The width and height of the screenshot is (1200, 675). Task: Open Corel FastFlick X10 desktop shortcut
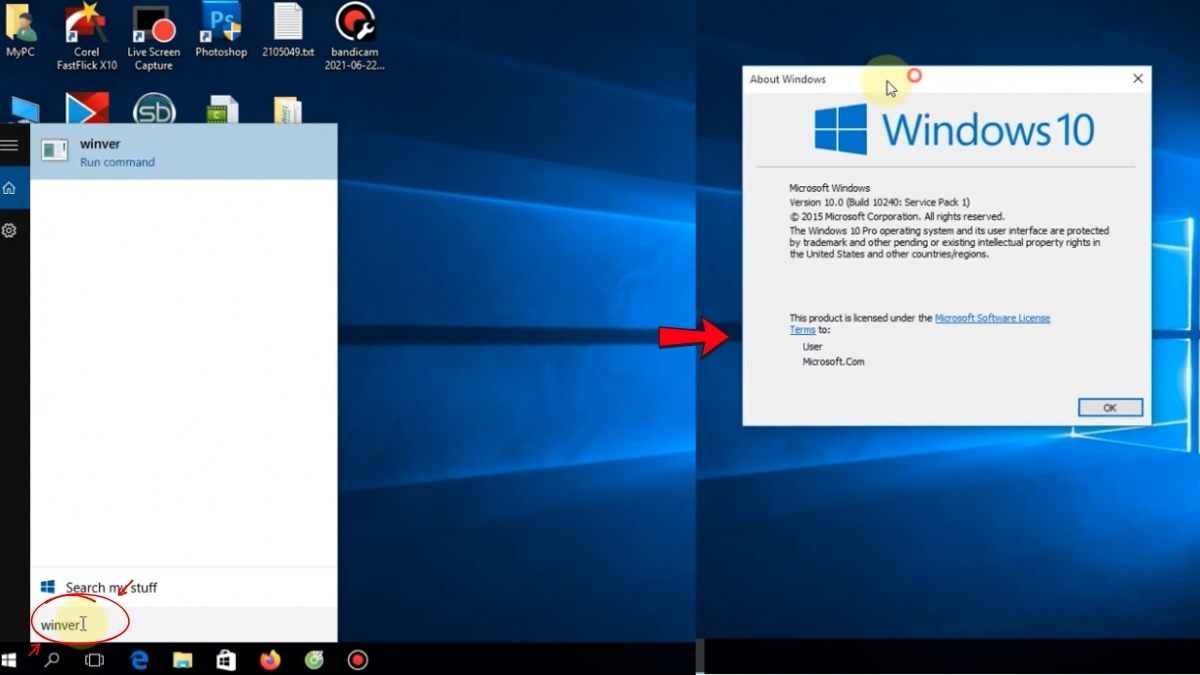(86, 37)
